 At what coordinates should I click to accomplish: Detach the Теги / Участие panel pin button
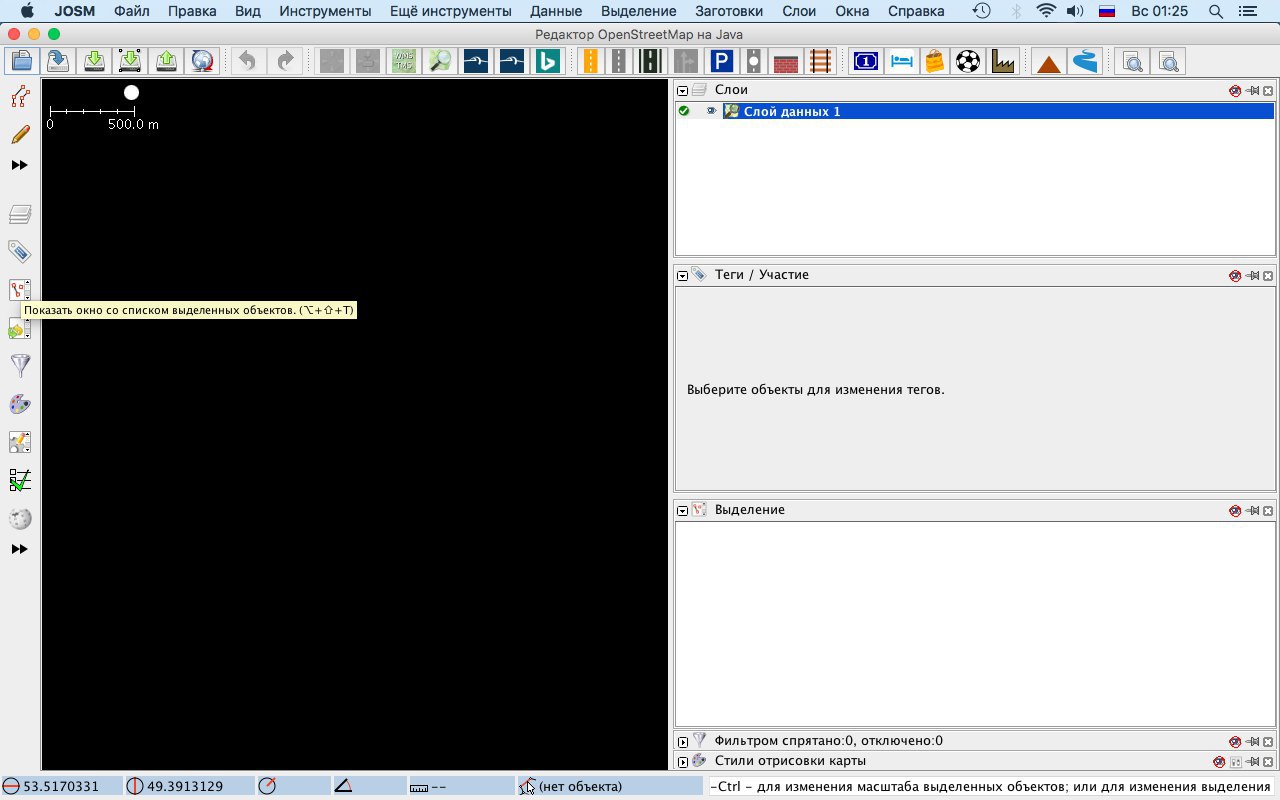(x=1252, y=275)
